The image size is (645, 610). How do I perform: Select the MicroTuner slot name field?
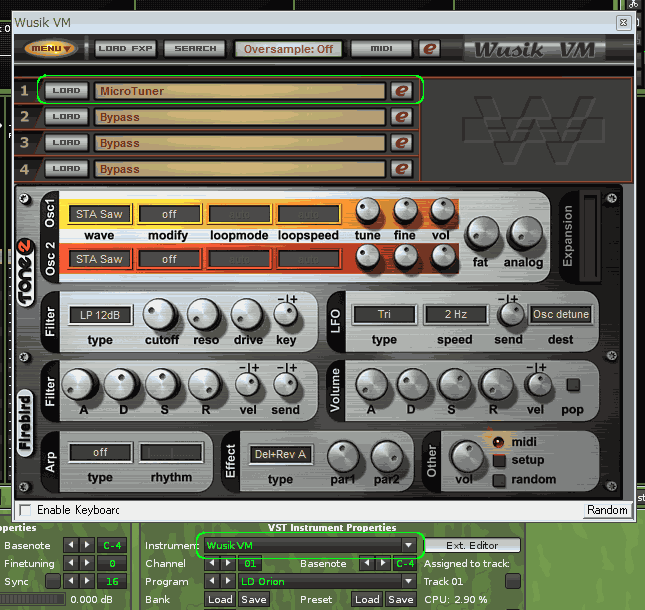(240, 91)
